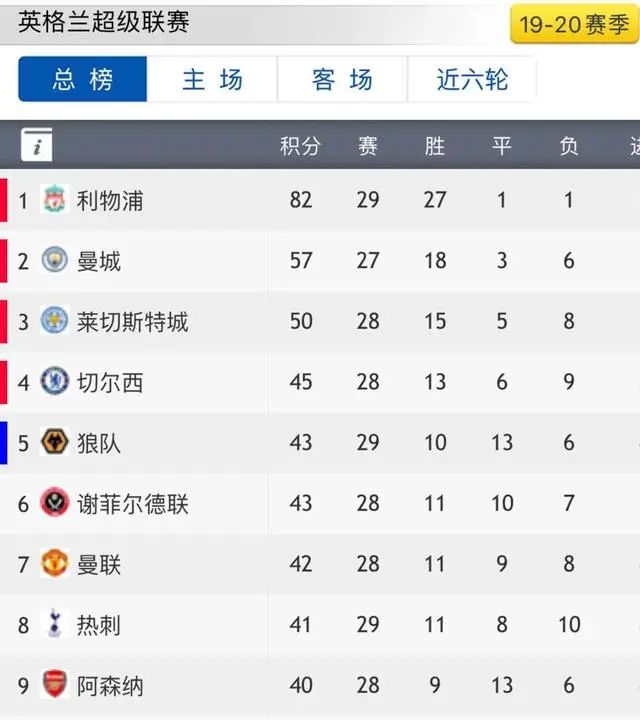Click the Leicester City badge
640x720 pixels.
[x=55, y=321]
